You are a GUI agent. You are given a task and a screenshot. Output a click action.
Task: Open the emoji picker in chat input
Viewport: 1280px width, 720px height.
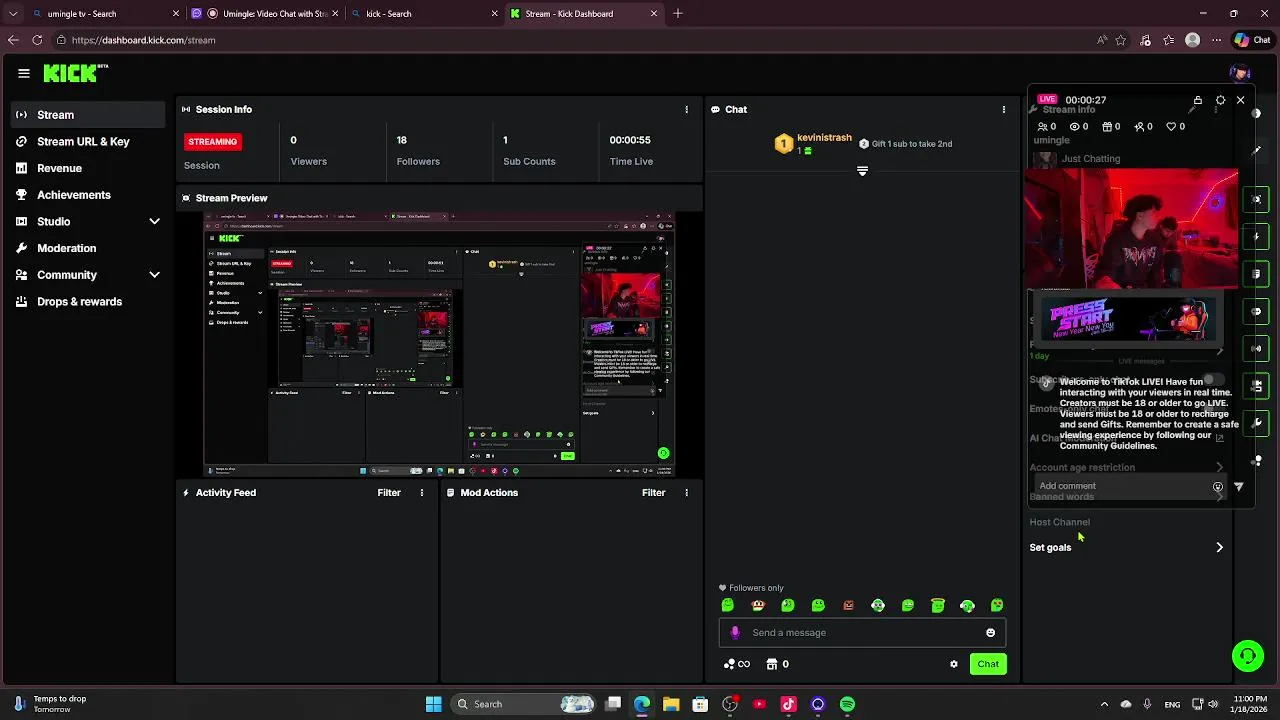(991, 632)
